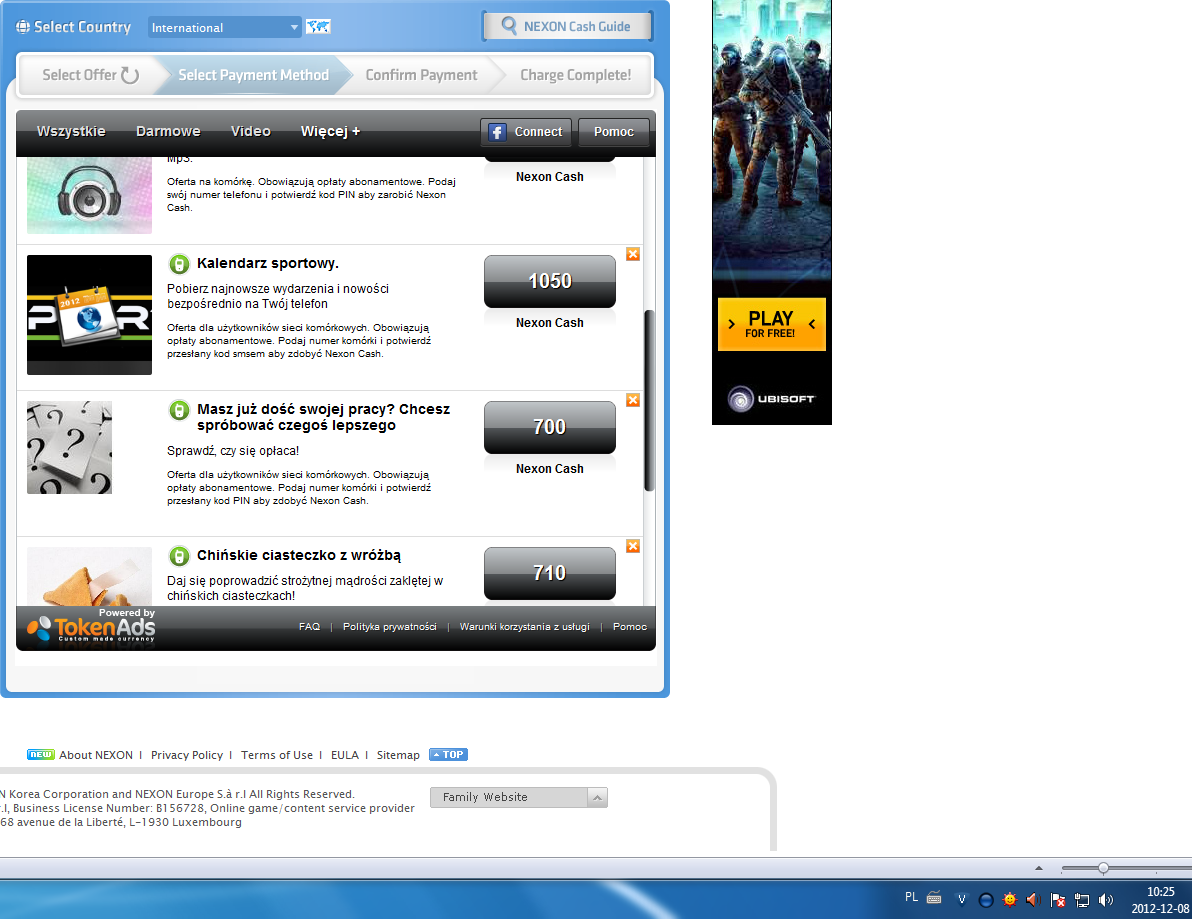The width and height of the screenshot is (1192, 919).
Task: Open the headphones MP3 offer thumbnail
Action: (90, 195)
